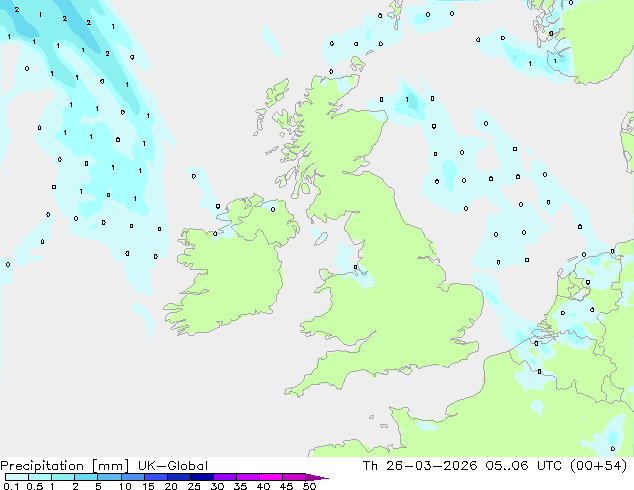
Task: Click the legend scale value "5"
Action: tap(98, 486)
